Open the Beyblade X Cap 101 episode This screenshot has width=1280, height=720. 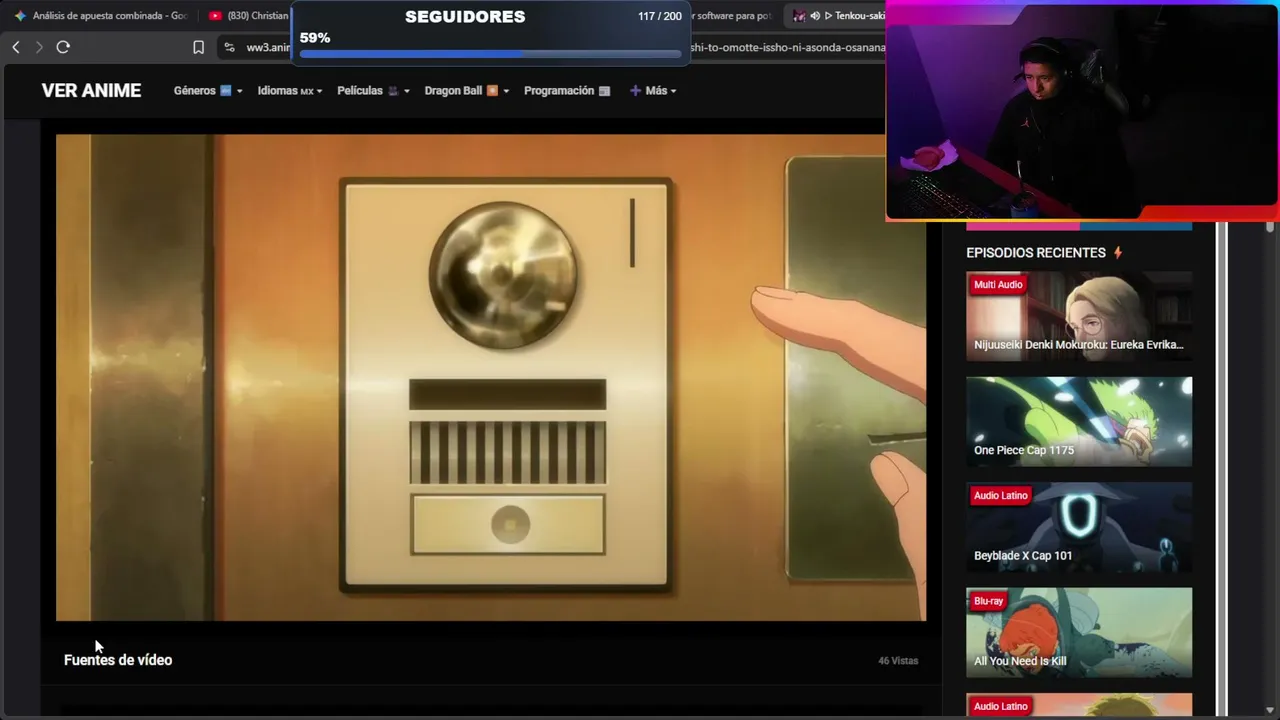click(1079, 527)
